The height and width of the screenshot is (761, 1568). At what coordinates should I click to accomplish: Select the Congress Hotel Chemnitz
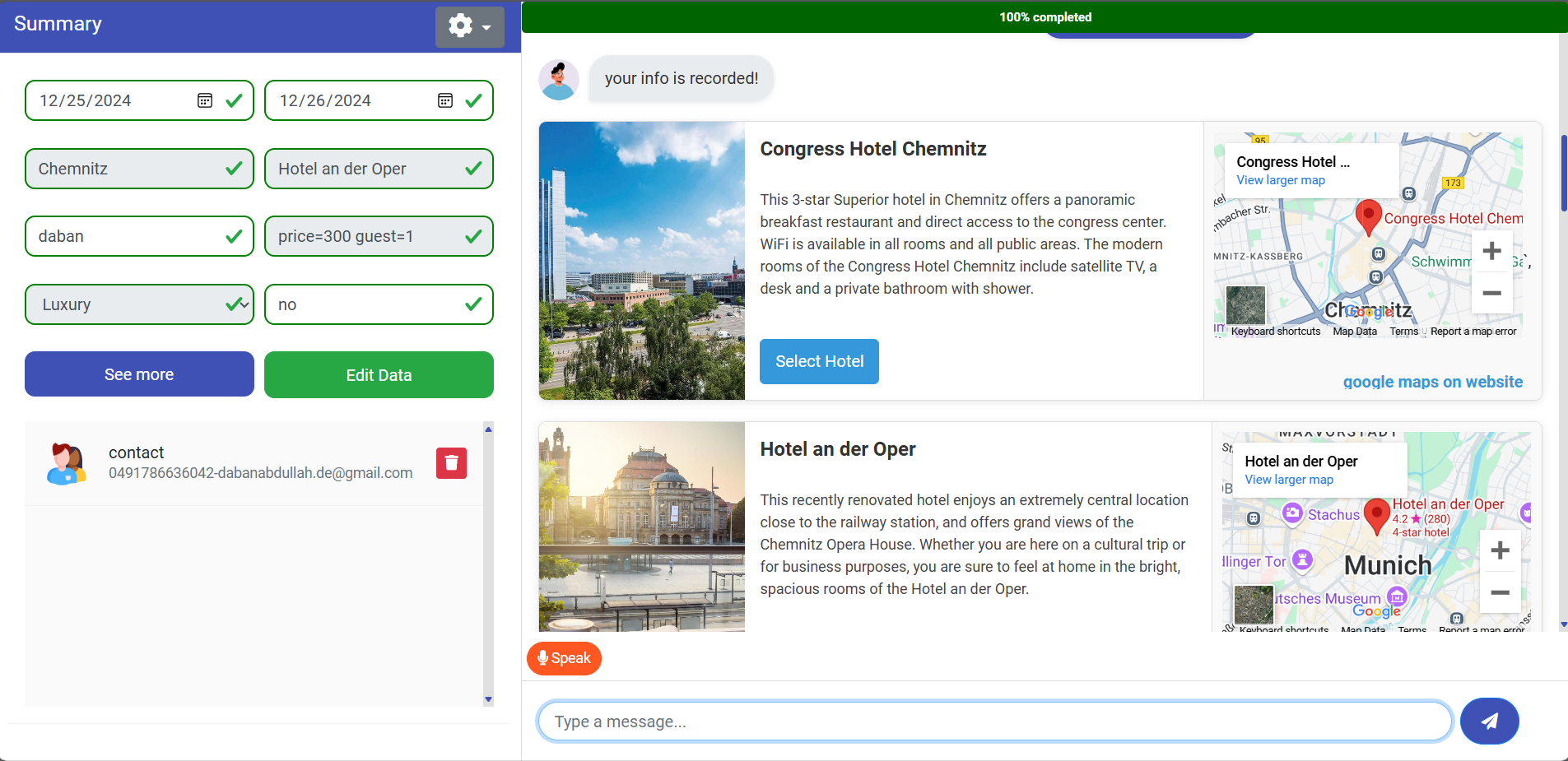pos(819,361)
